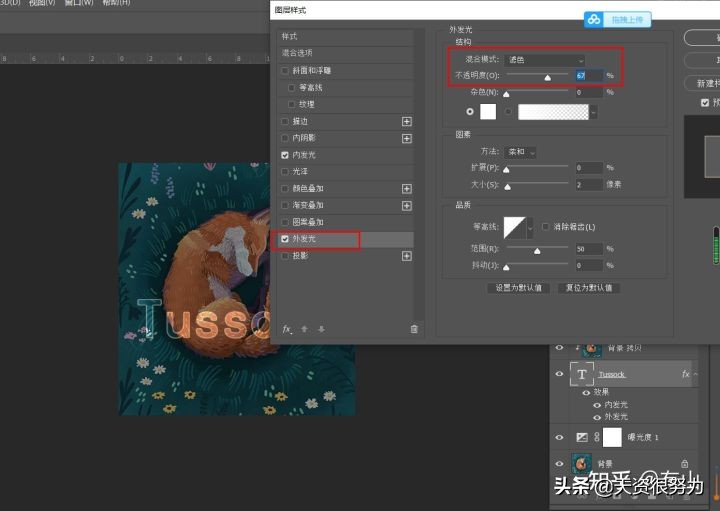The width and height of the screenshot is (720, 511).
Task: Hide the 外发光 effect in the layers panel
Action: 596,417
